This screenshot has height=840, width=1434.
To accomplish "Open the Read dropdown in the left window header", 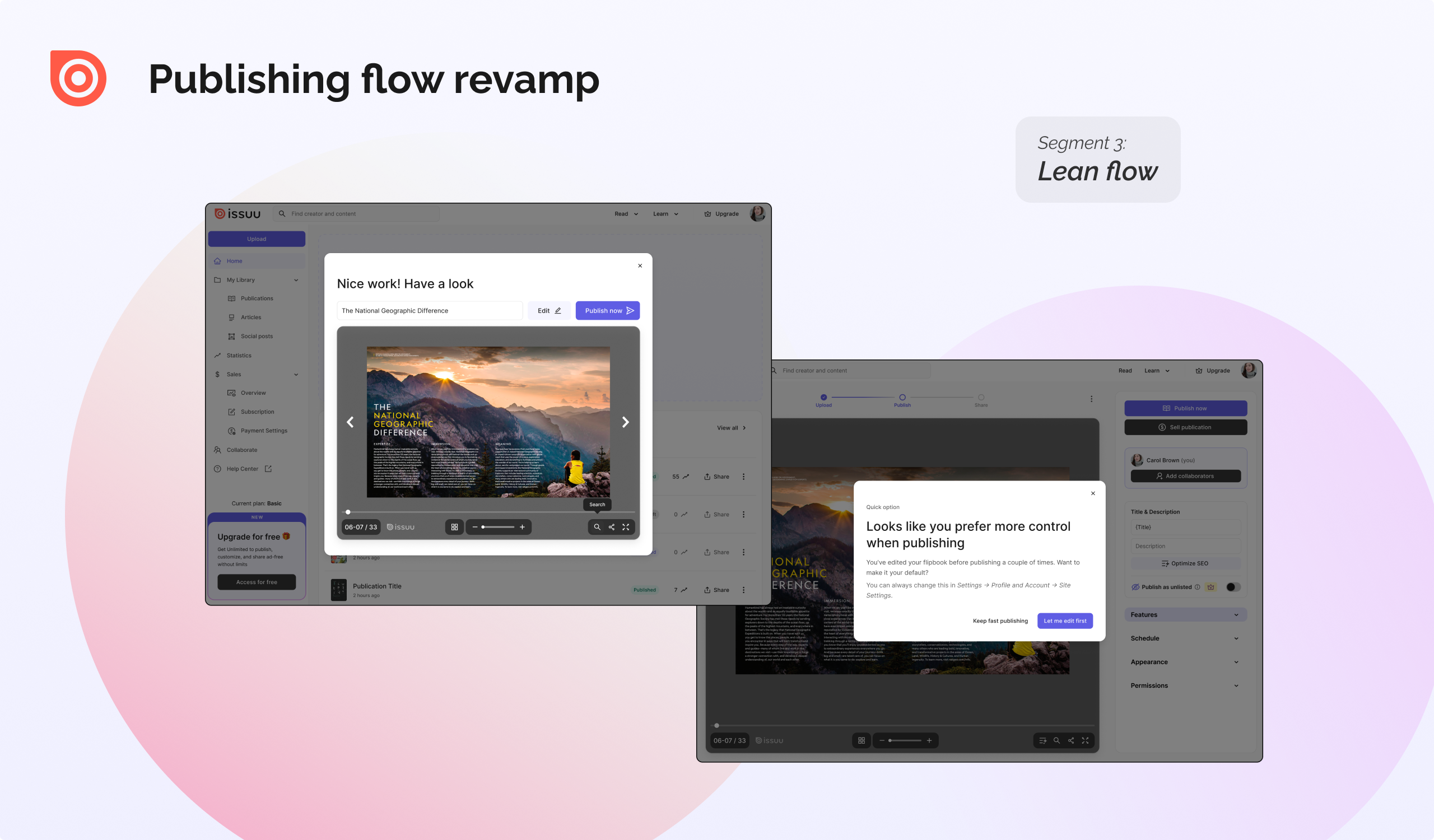I will click(x=626, y=214).
